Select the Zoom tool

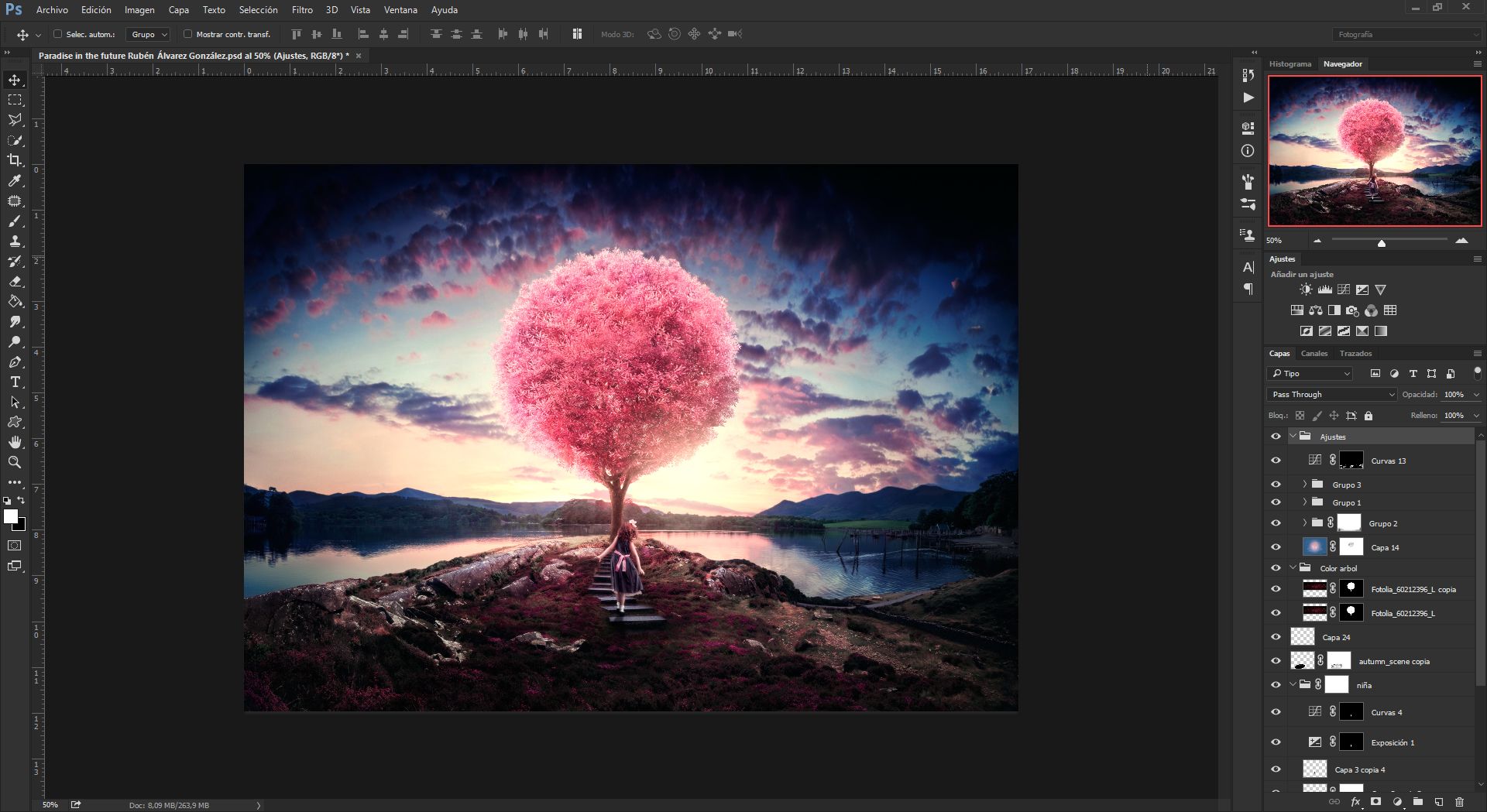[15, 462]
